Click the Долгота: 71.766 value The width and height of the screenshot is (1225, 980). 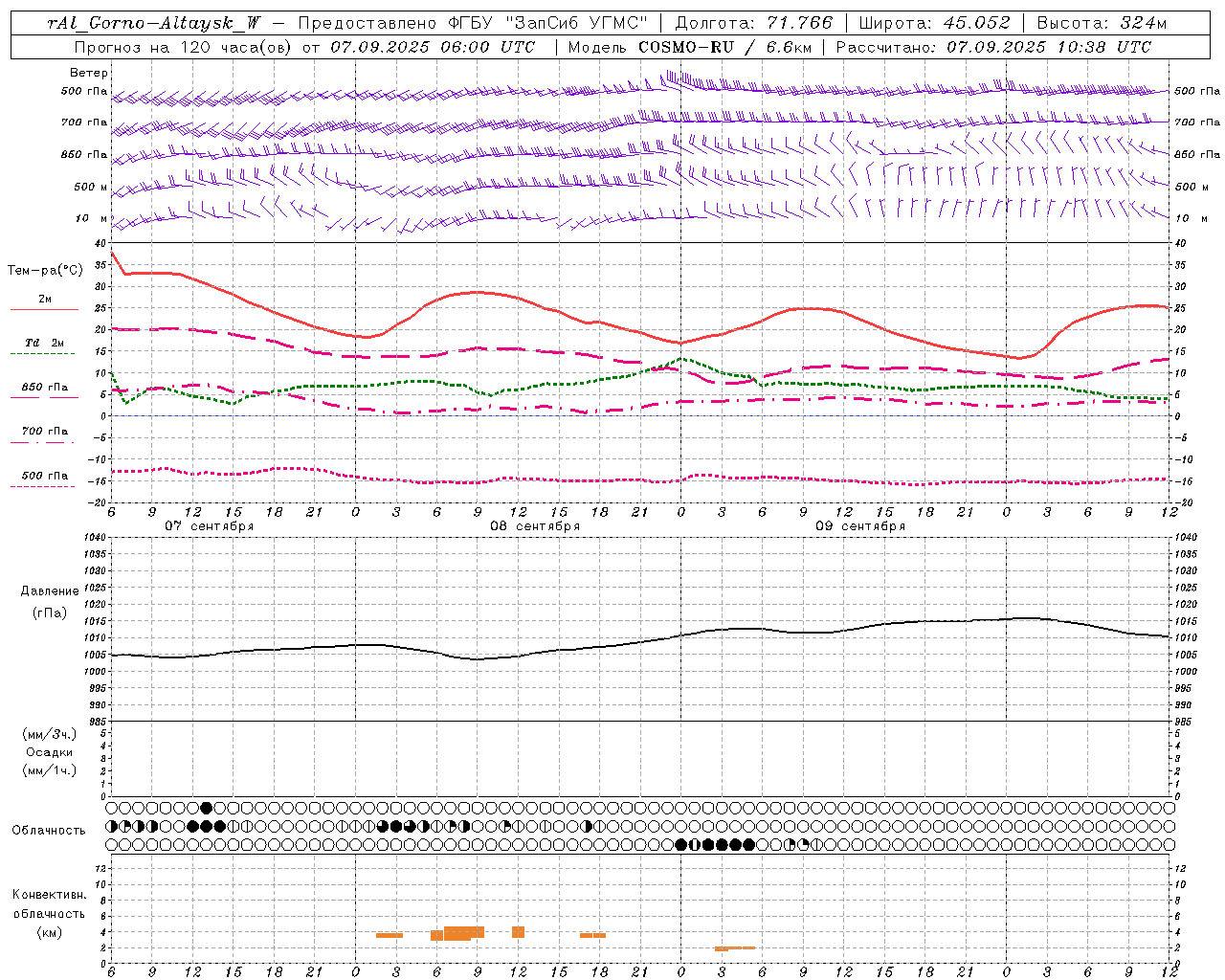(753, 23)
